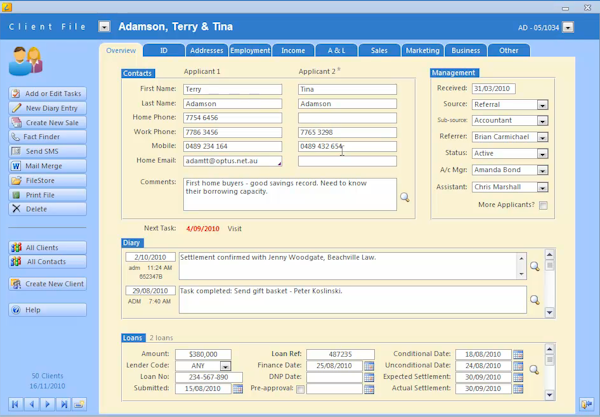Open magnifier for 29/08/2010 diary entry
The image size is (600, 417).
pyautogui.click(x=535, y=300)
